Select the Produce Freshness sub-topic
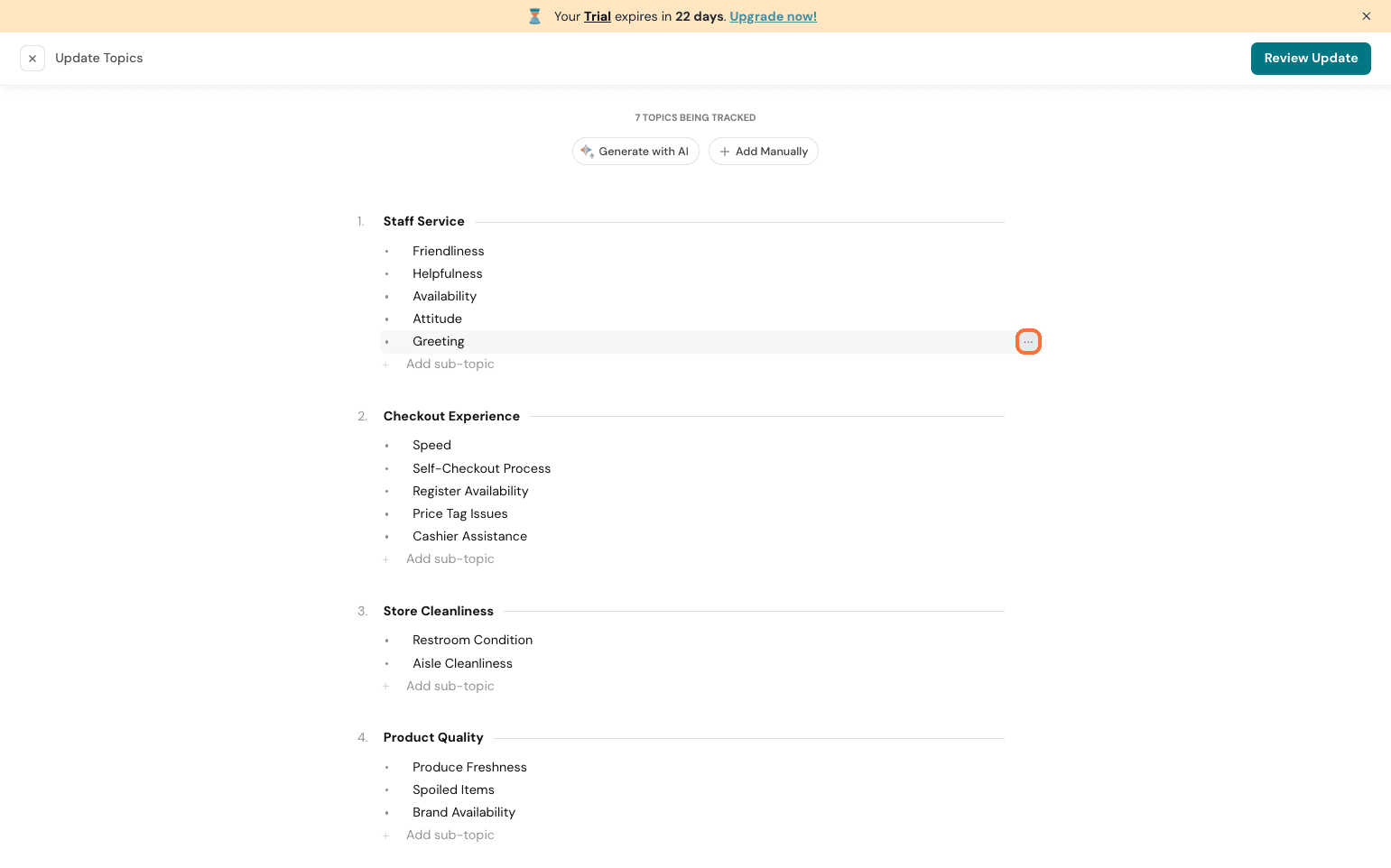The height and width of the screenshot is (868, 1391). tap(469, 768)
